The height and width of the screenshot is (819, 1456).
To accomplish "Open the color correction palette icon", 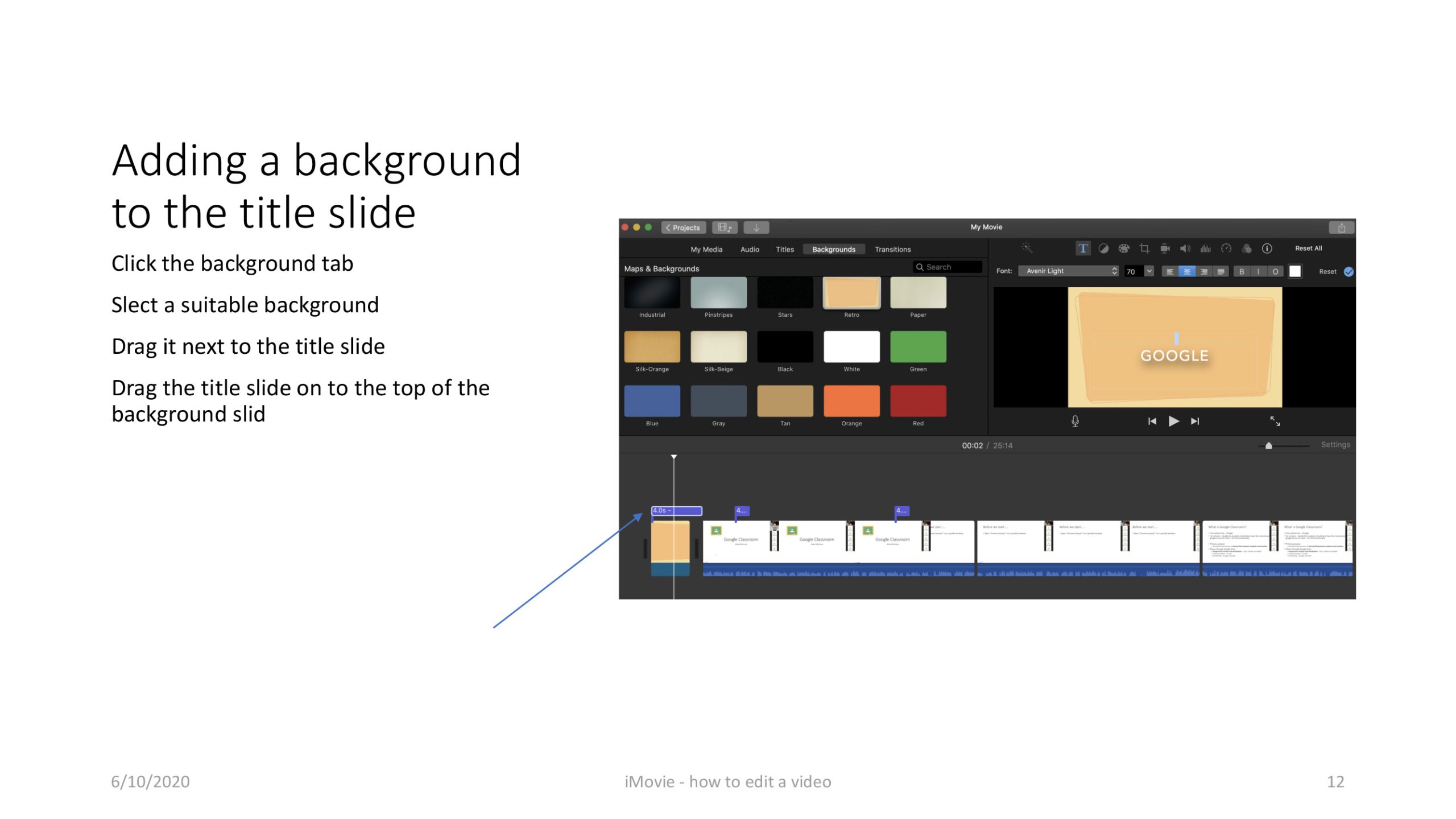I will [1124, 249].
